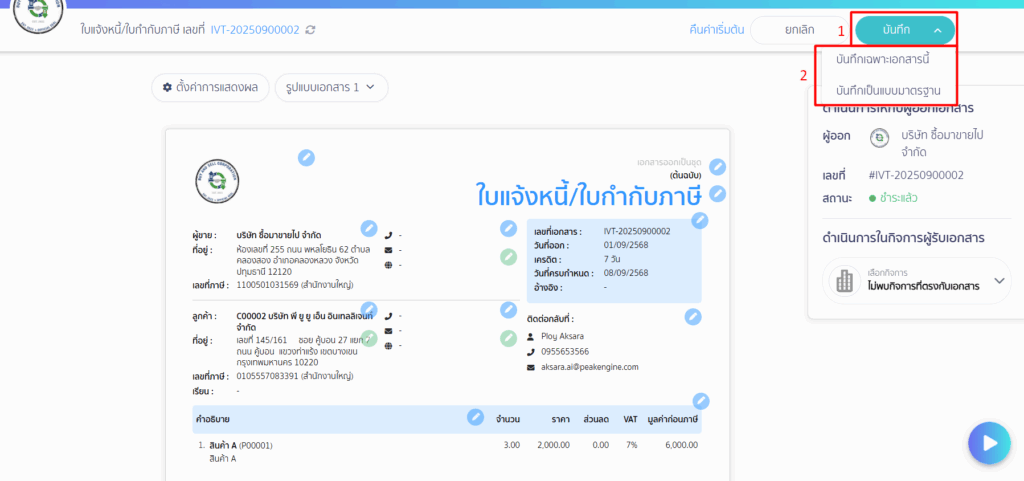Click the บันทึก save button

pos(905,30)
